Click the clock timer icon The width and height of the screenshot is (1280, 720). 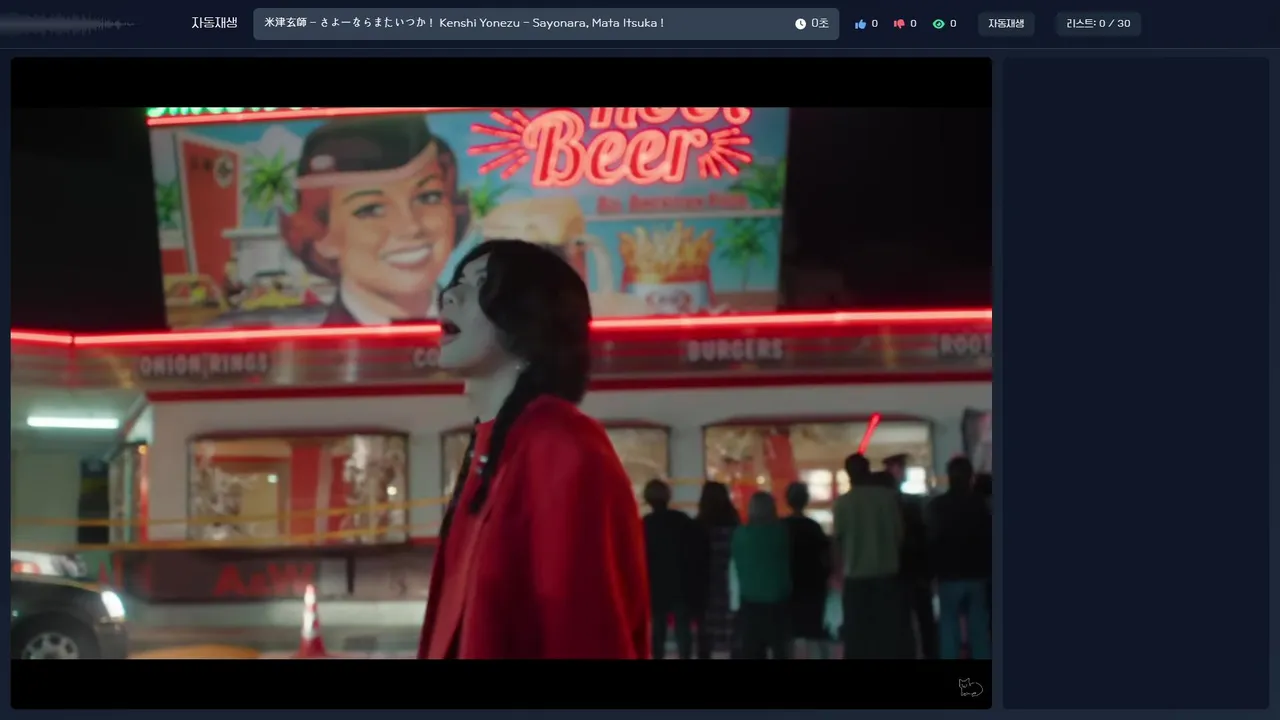click(800, 24)
